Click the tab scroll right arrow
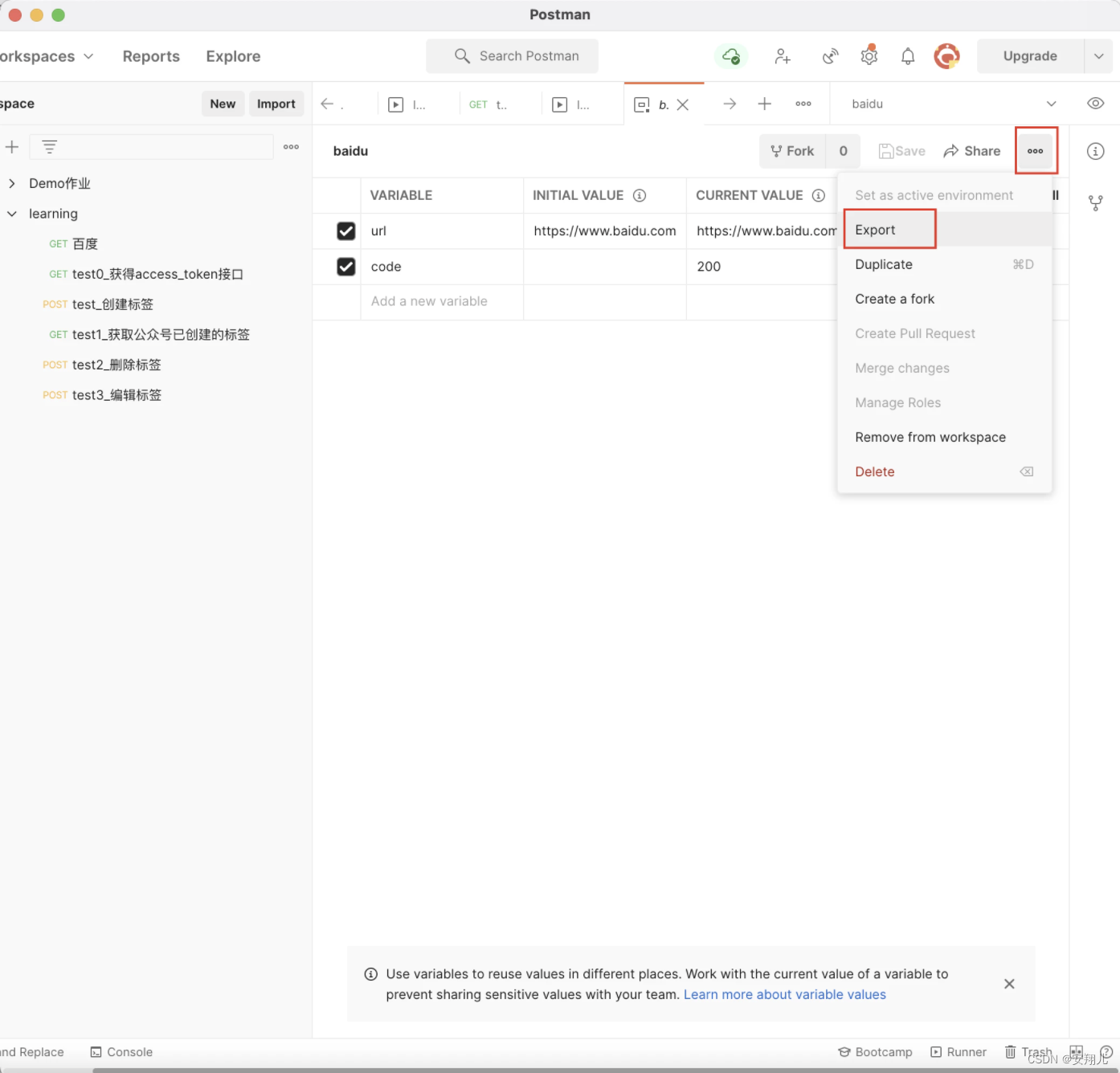 (730, 104)
